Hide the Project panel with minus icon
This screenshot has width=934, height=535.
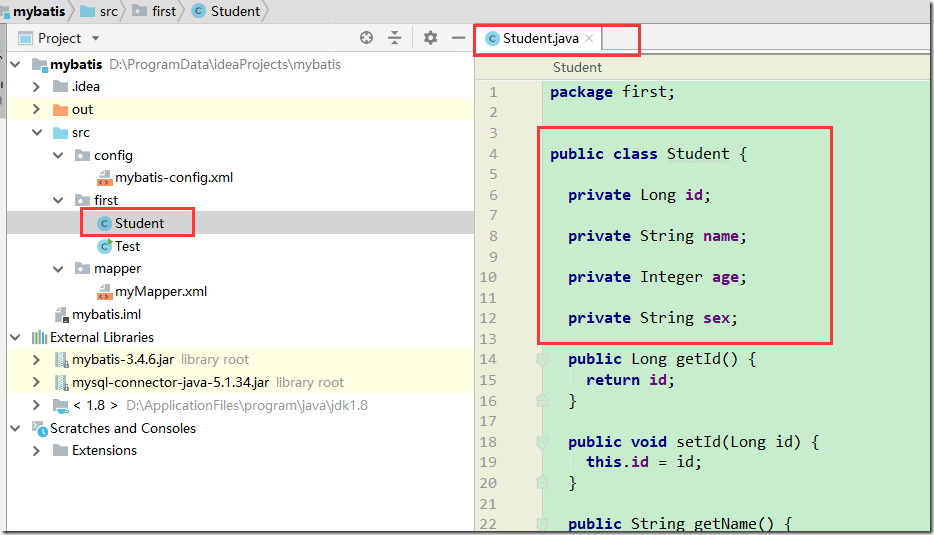[x=458, y=38]
